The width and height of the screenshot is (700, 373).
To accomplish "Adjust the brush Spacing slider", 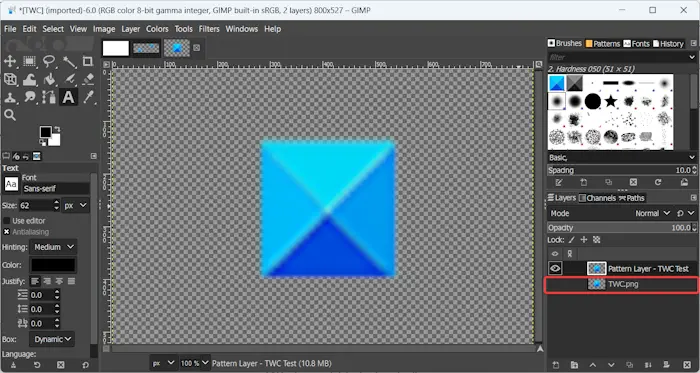I will [x=622, y=170].
